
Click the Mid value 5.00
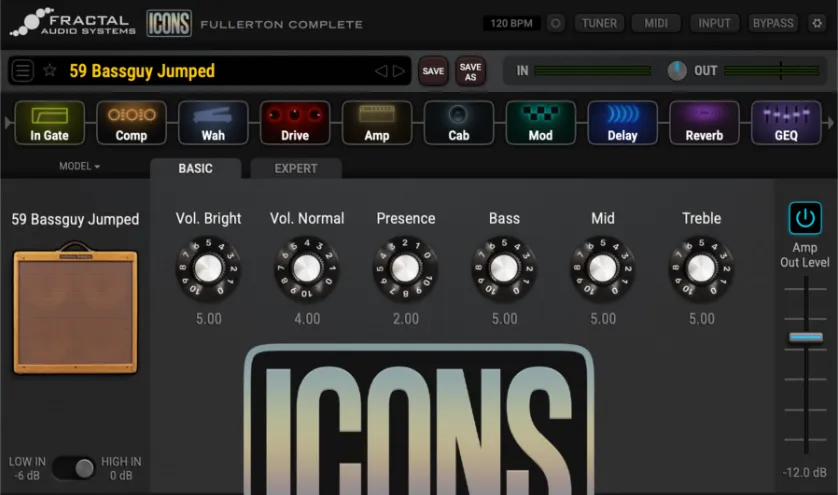603,319
